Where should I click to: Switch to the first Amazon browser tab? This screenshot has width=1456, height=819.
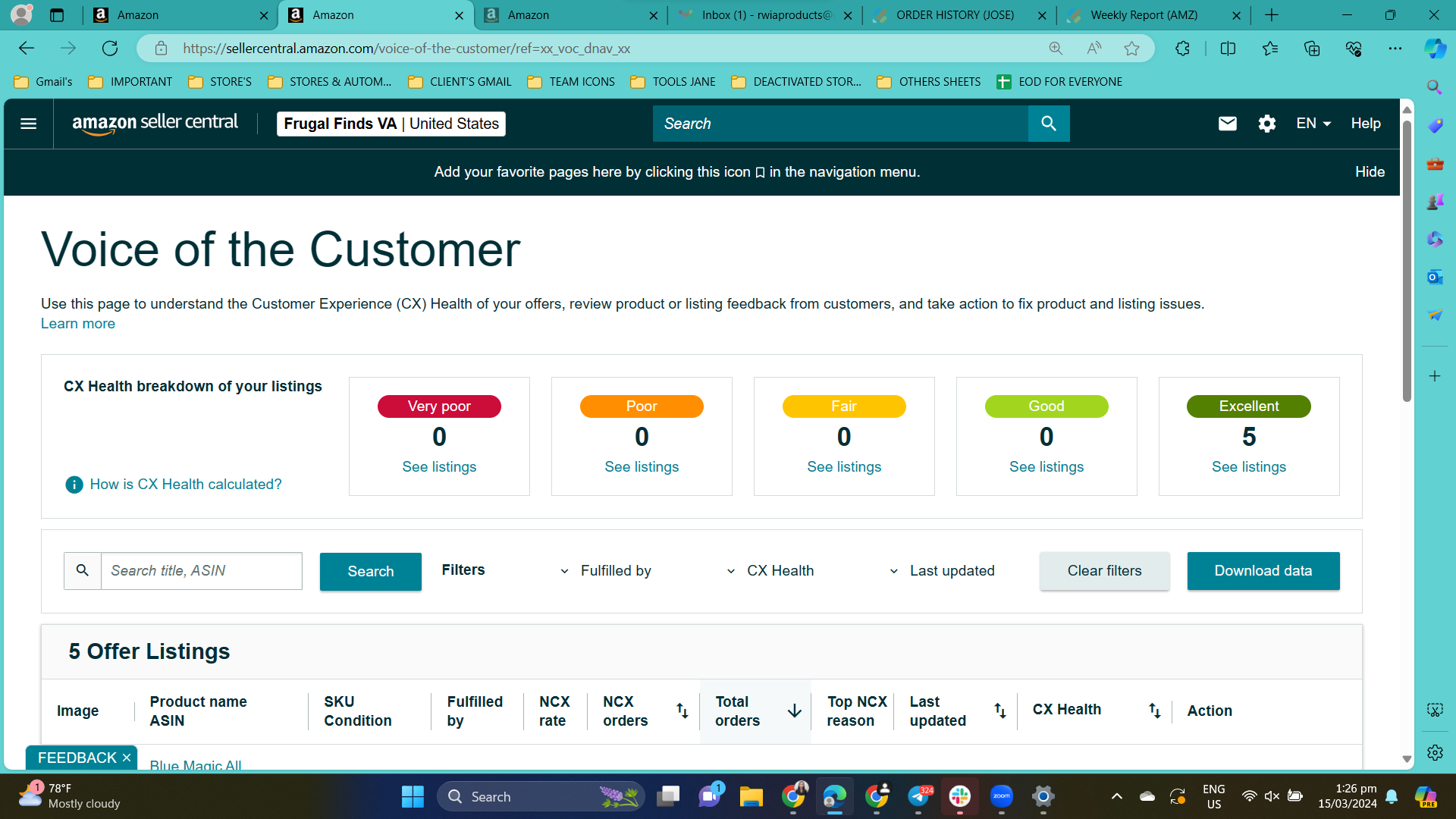[x=180, y=15]
